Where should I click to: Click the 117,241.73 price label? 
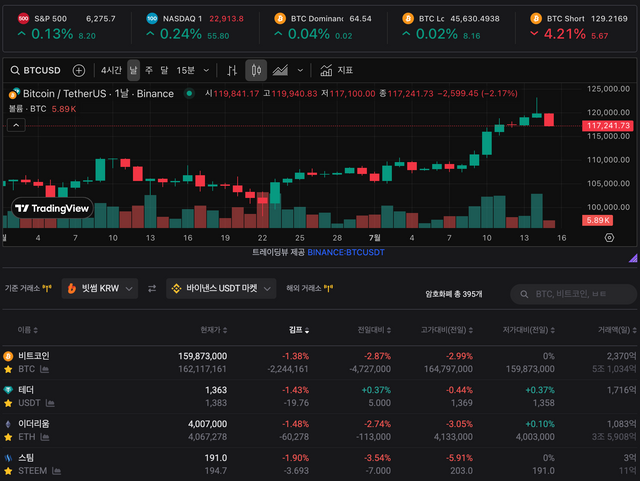click(x=608, y=126)
